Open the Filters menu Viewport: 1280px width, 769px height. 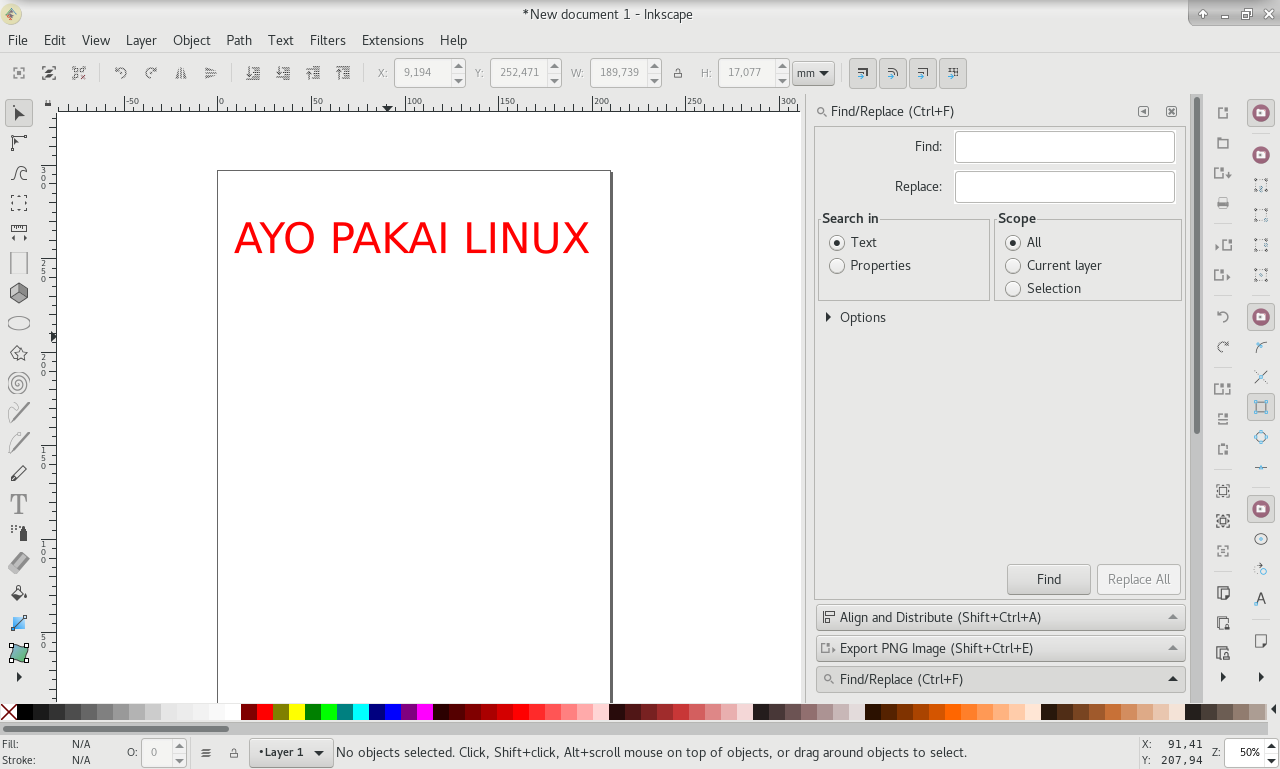coord(327,40)
